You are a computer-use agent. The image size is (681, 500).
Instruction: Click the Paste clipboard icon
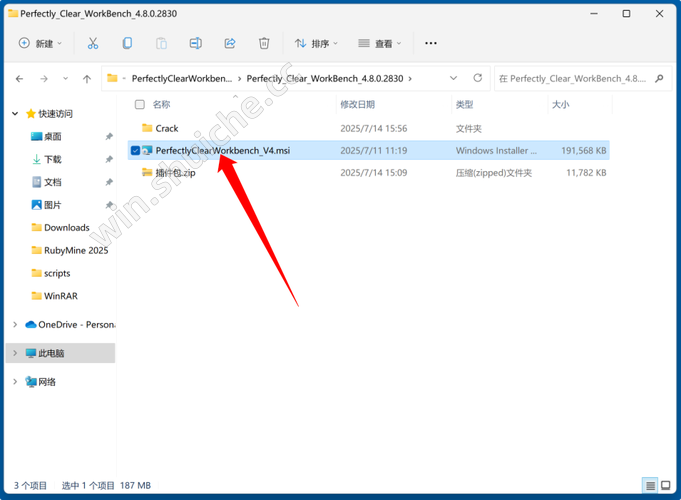coord(161,43)
